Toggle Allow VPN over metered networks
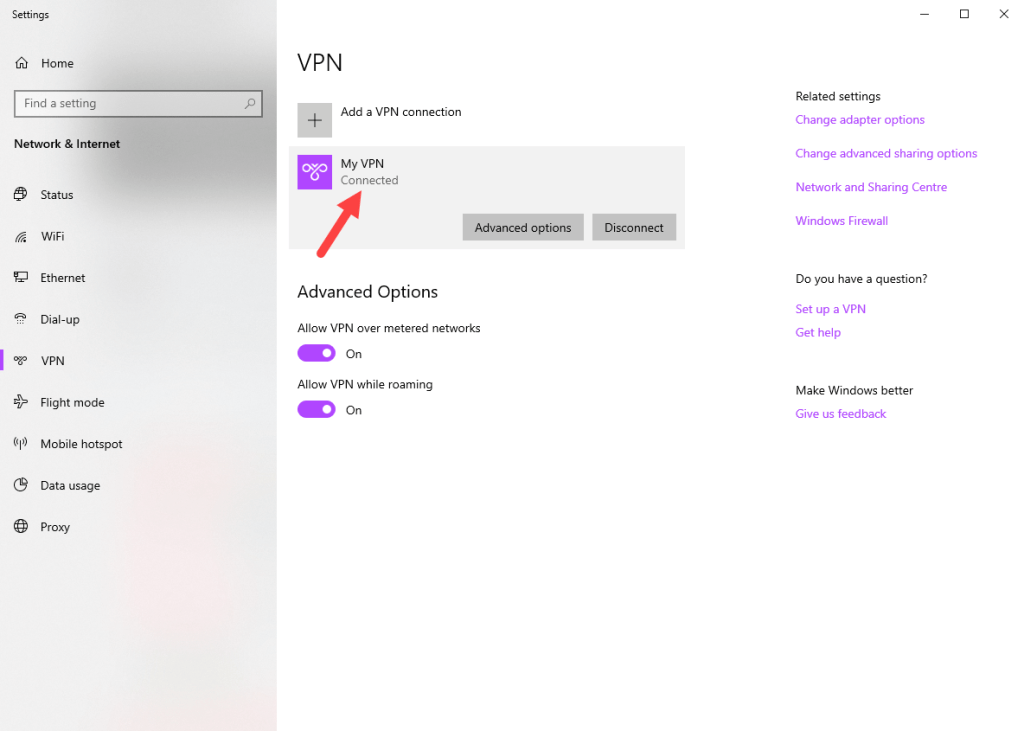The height and width of the screenshot is (731, 1024). (x=316, y=354)
